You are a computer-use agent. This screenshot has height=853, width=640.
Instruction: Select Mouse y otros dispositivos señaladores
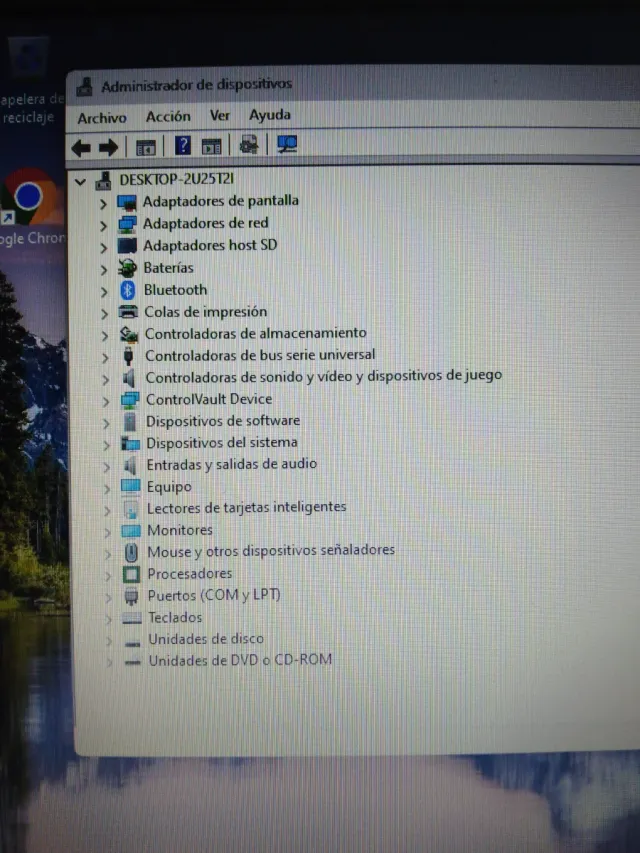tap(271, 551)
